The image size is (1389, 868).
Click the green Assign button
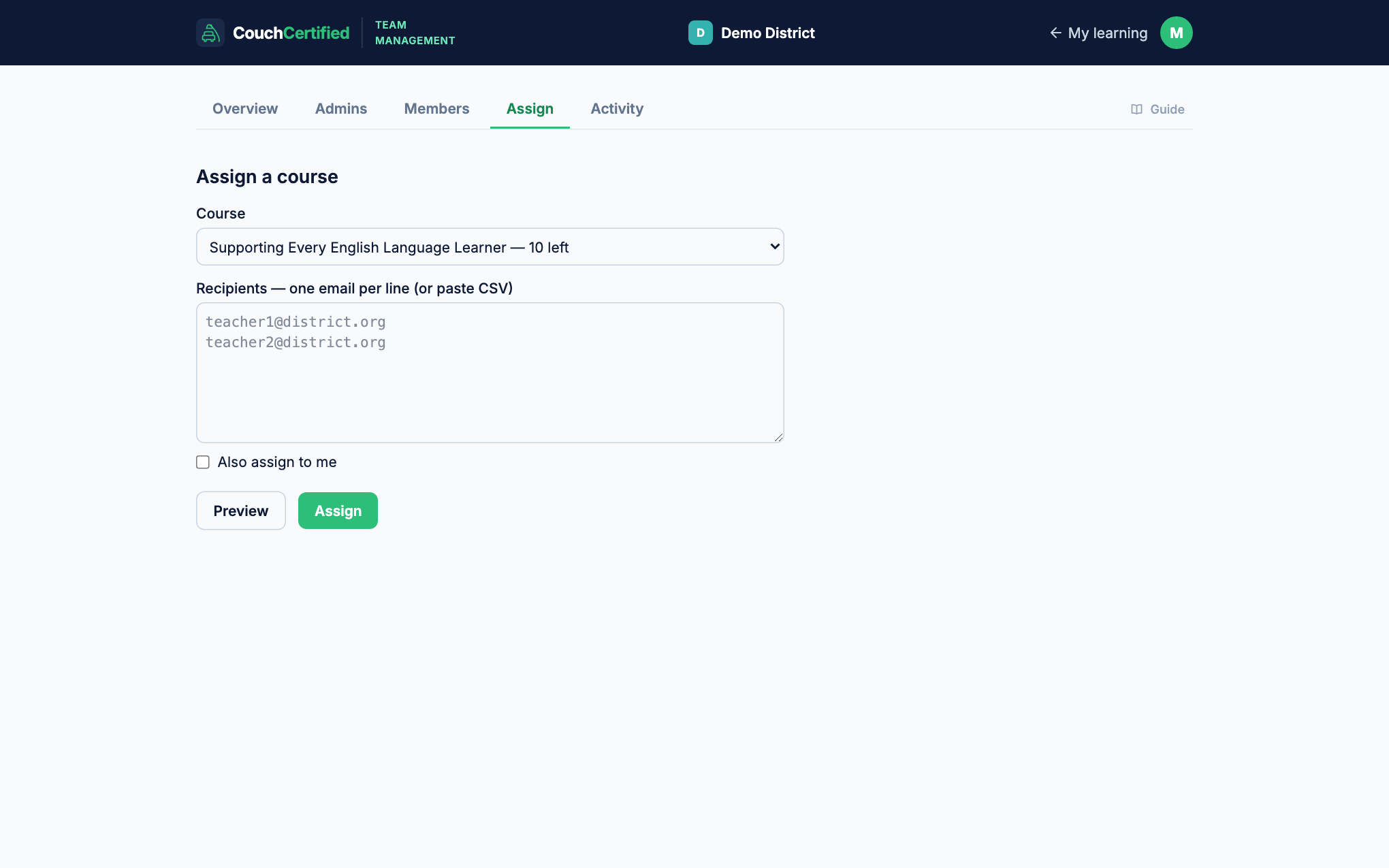(x=338, y=511)
